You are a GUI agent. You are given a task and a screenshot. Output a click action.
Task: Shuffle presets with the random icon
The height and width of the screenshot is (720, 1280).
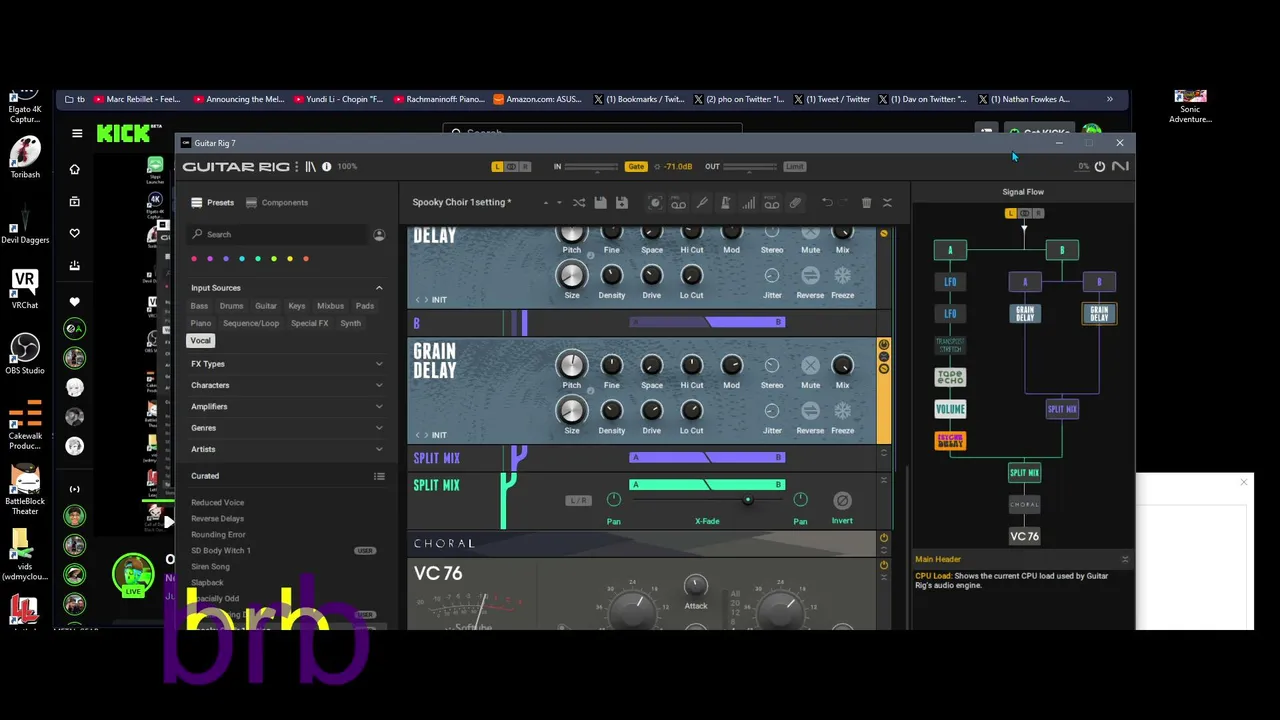click(x=579, y=203)
